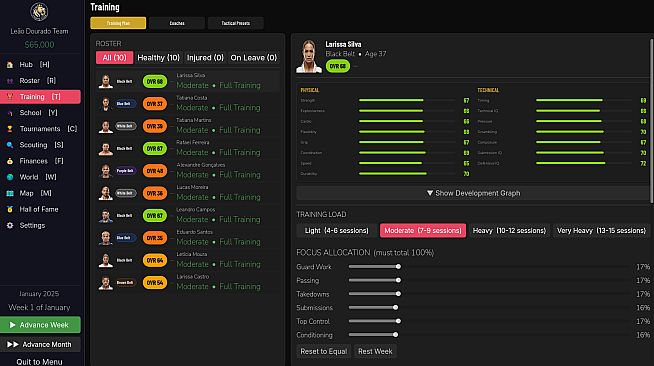This screenshot has height=366, width=654.
Task: Click Larissa Silva's large portrait
Action: pyautogui.click(x=309, y=56)
